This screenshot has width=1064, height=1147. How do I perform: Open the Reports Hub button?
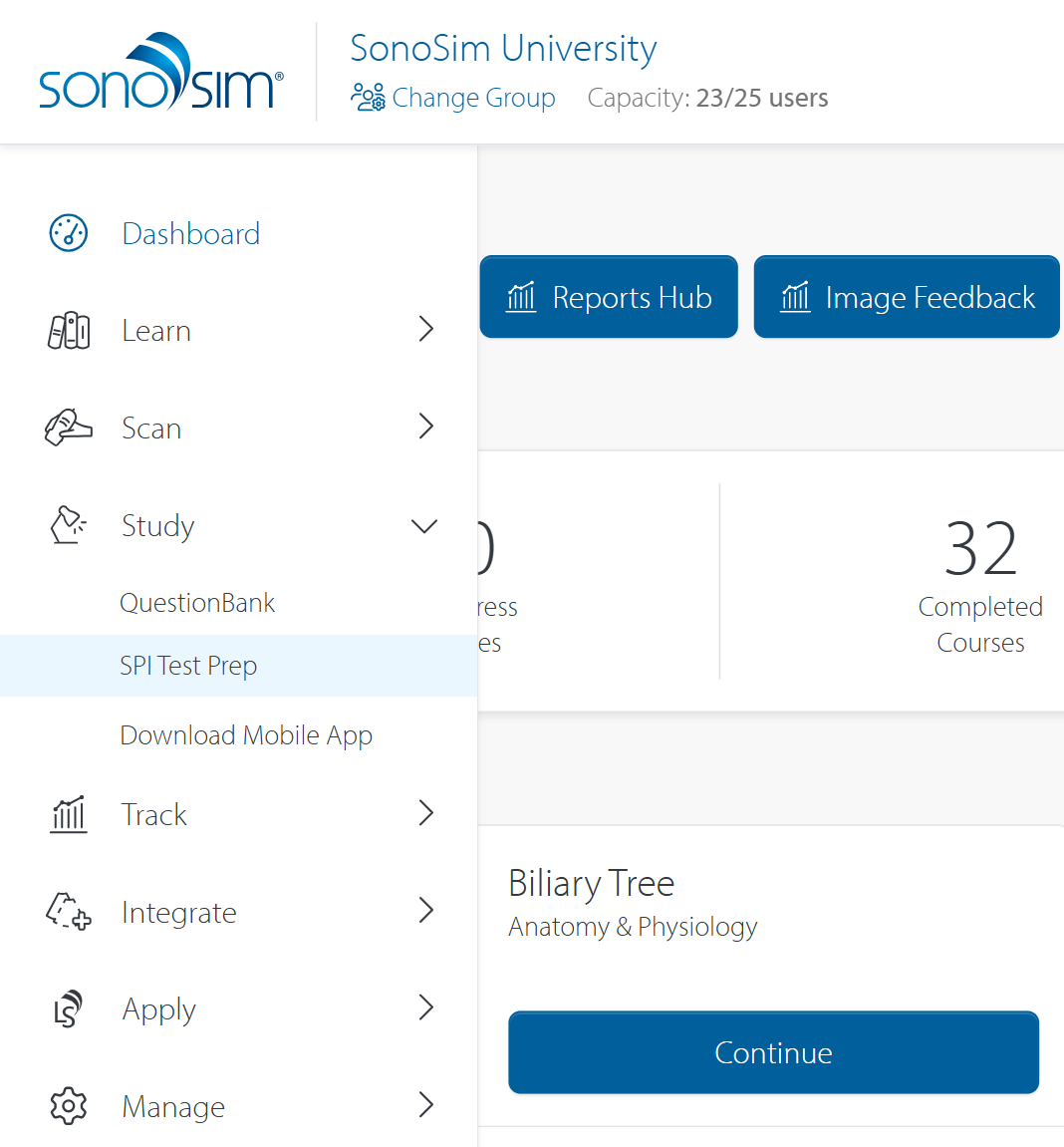pyautogui.click(x=609, y=298)
